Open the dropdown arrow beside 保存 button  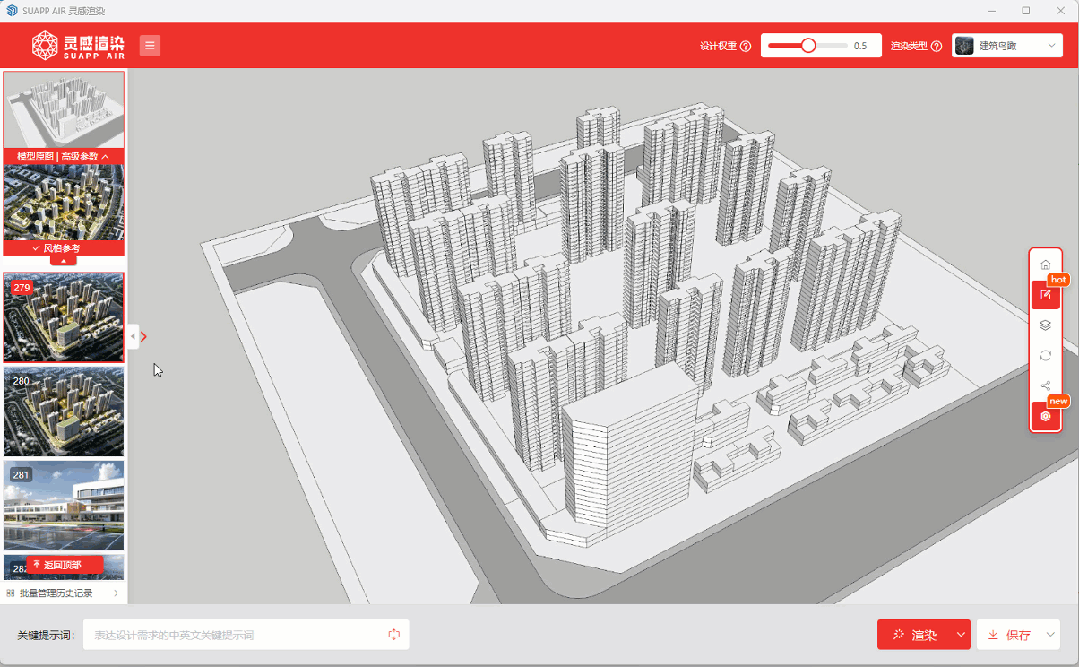coord(1050,635)
